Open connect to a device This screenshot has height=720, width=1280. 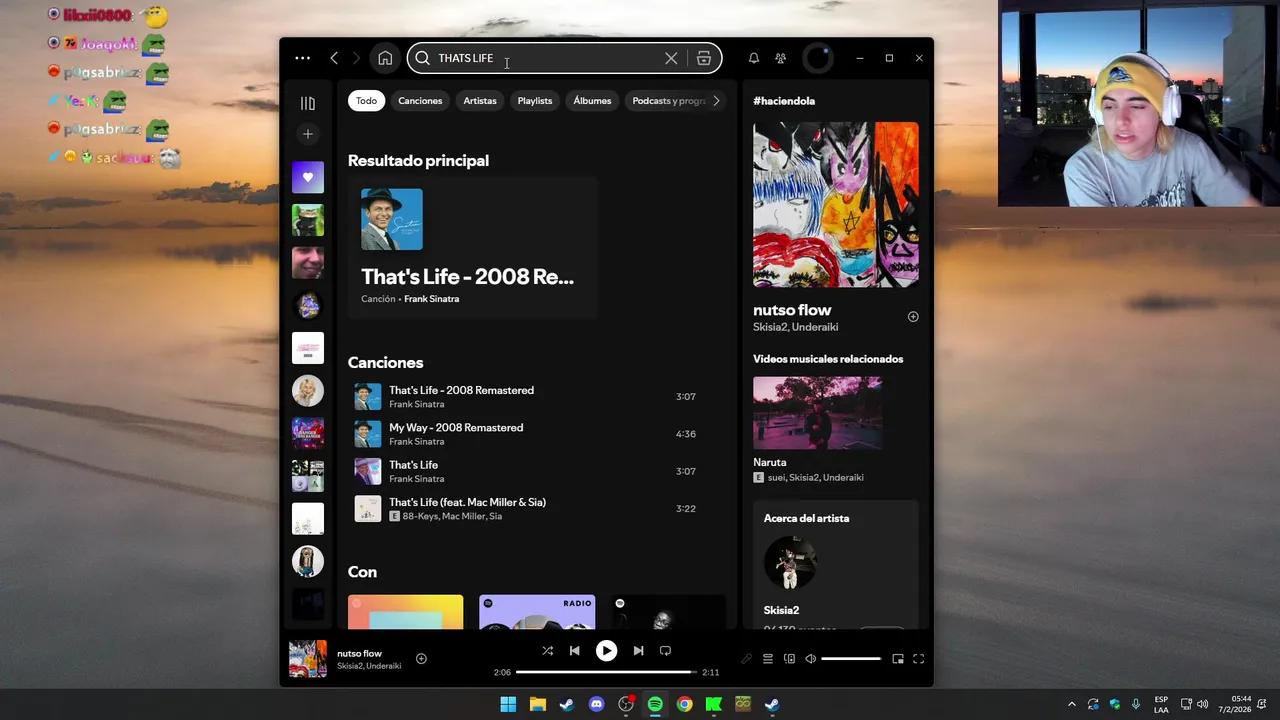(789, 659)
